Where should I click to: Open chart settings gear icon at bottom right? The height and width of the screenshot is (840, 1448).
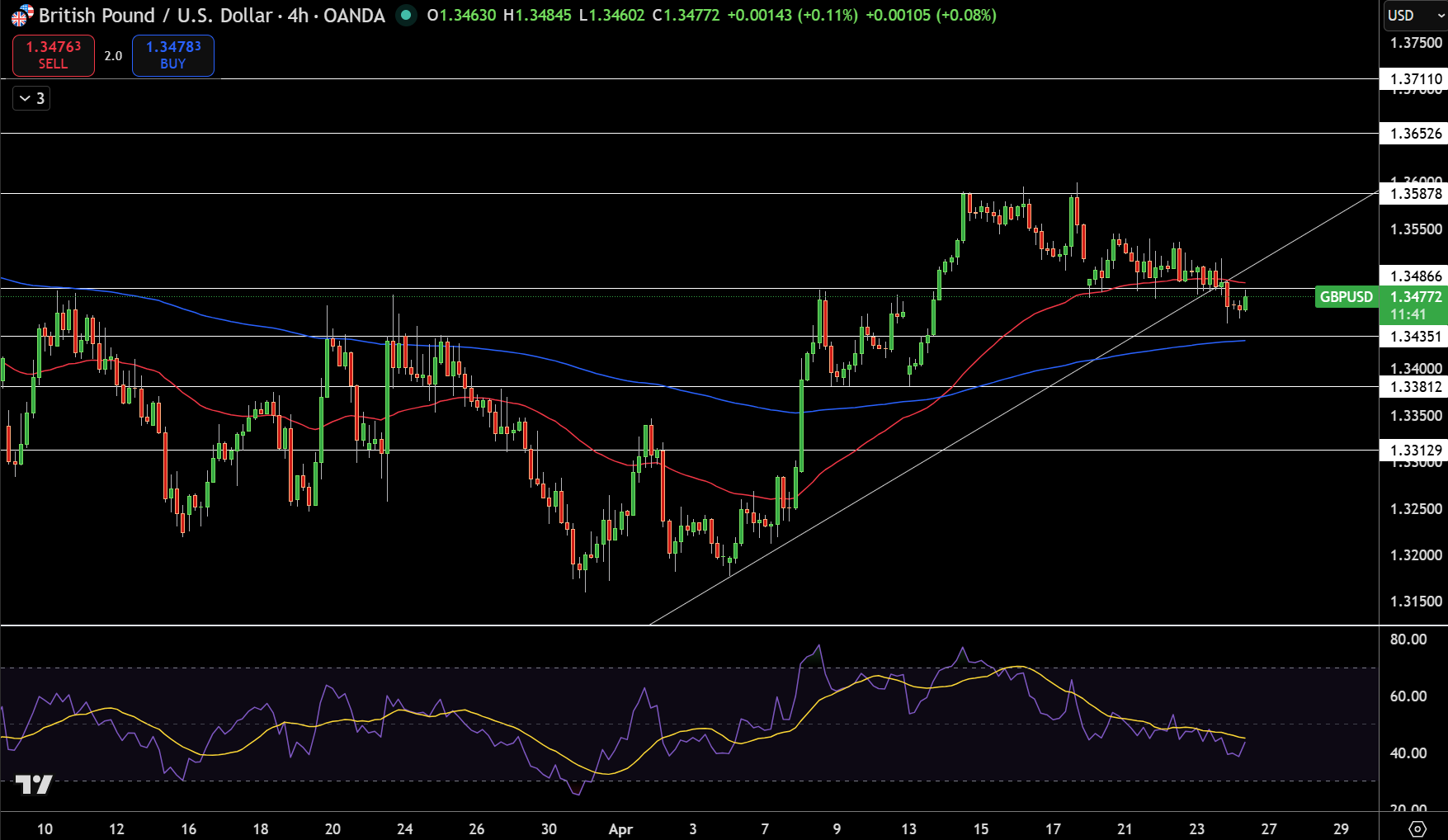[1417, 828]
